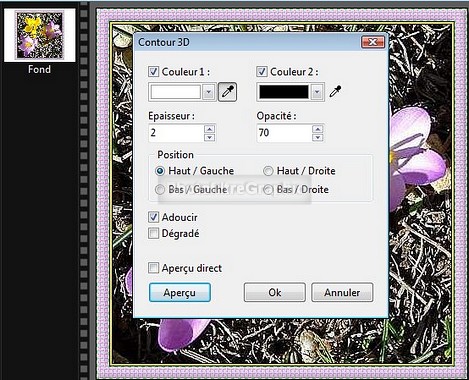469x380 pixels.
Task: Disable the Adoucir option
Action: click(153, 217)
